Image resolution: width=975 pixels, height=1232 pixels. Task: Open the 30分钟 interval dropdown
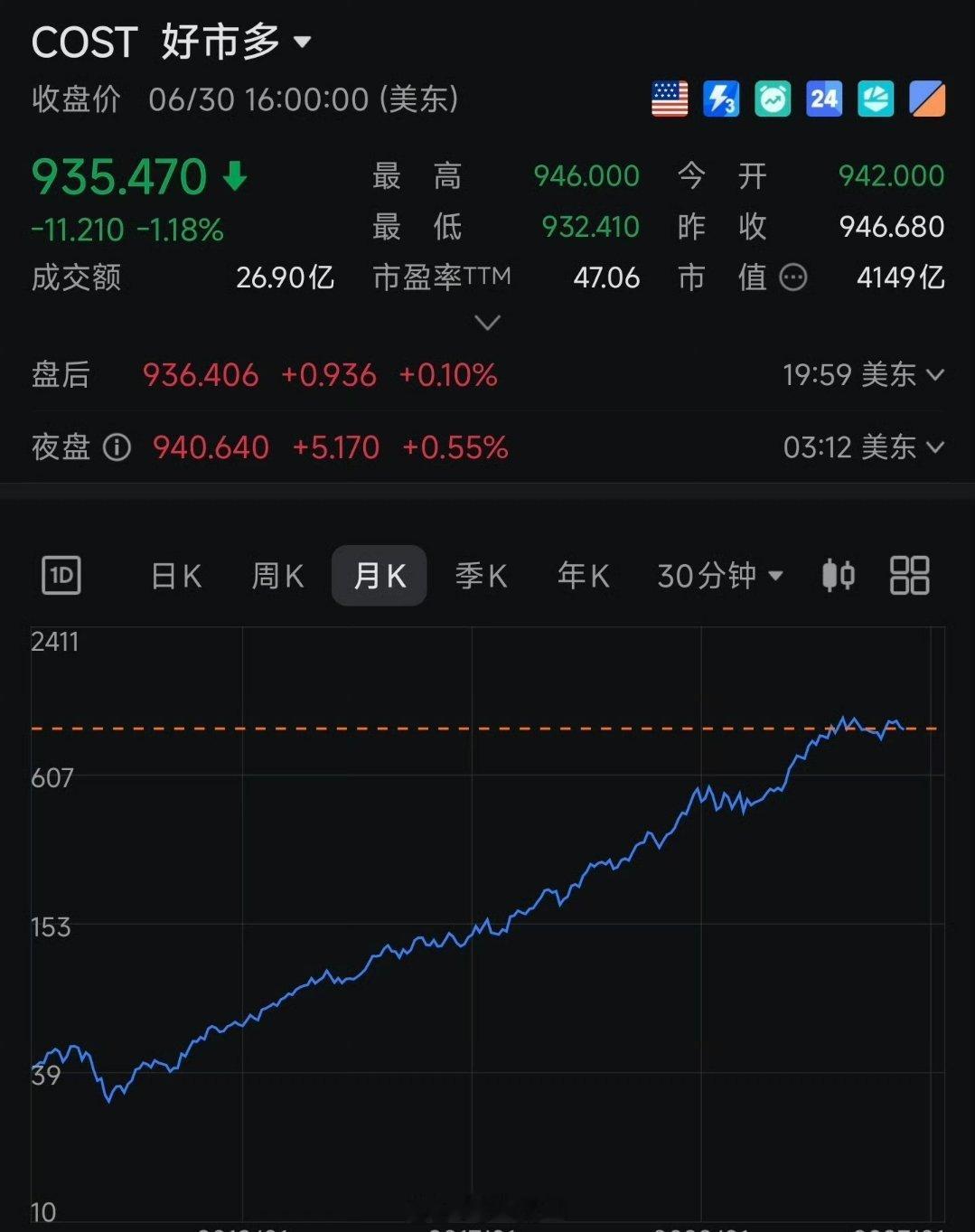tap(720, 575)
